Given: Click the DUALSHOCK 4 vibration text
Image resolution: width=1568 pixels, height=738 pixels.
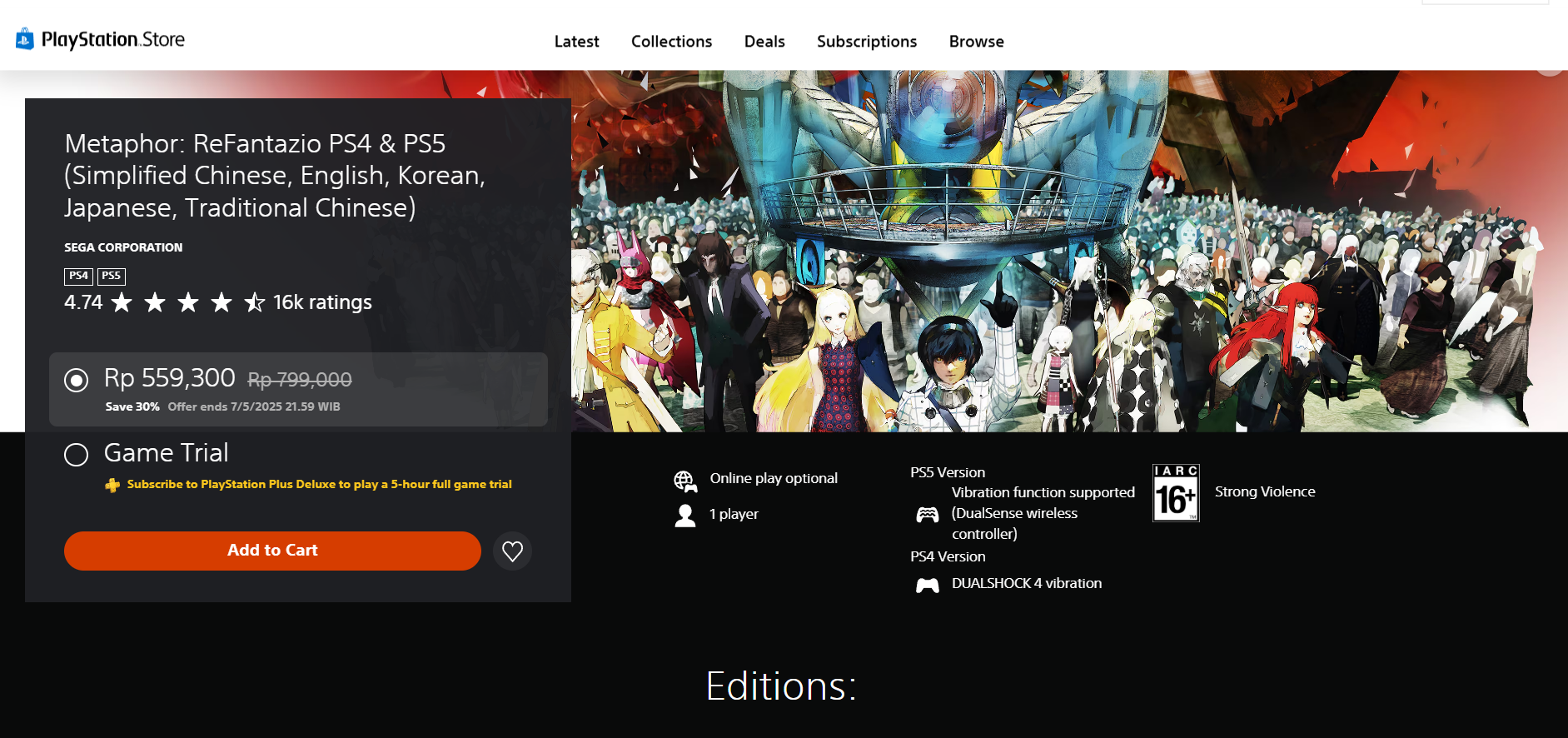Looking at the screenshot, I should point(1027,583).
